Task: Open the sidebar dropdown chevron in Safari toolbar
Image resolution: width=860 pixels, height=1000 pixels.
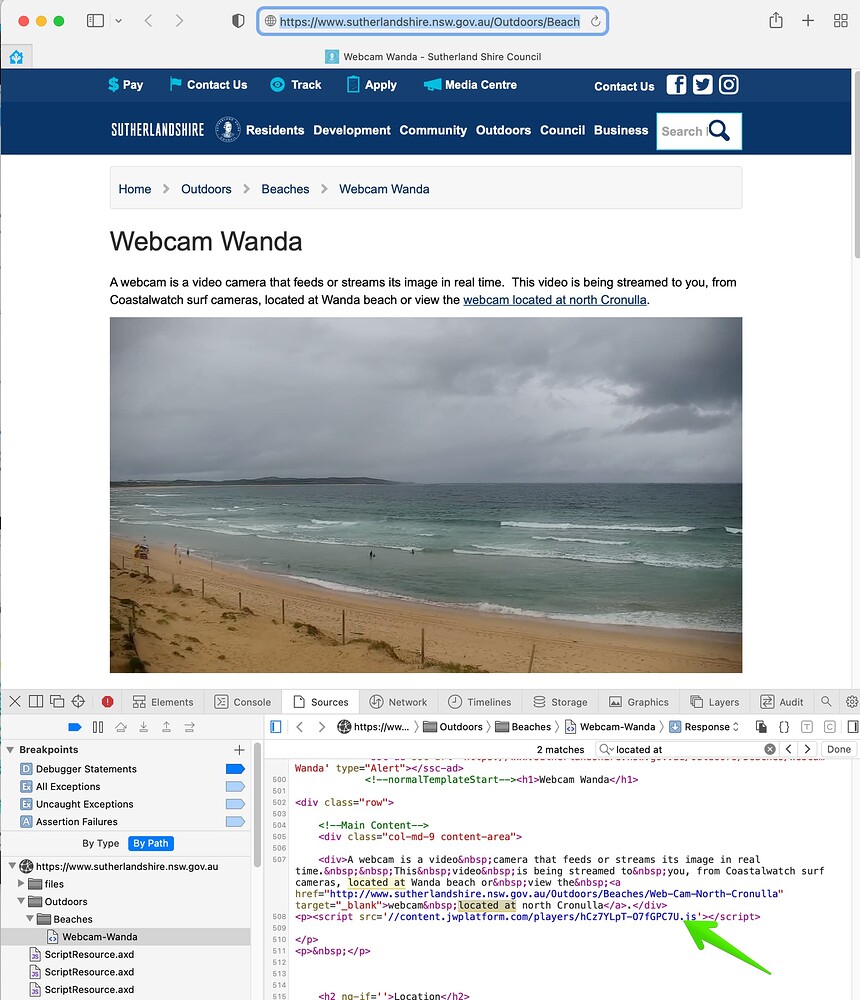Action: 119,21
